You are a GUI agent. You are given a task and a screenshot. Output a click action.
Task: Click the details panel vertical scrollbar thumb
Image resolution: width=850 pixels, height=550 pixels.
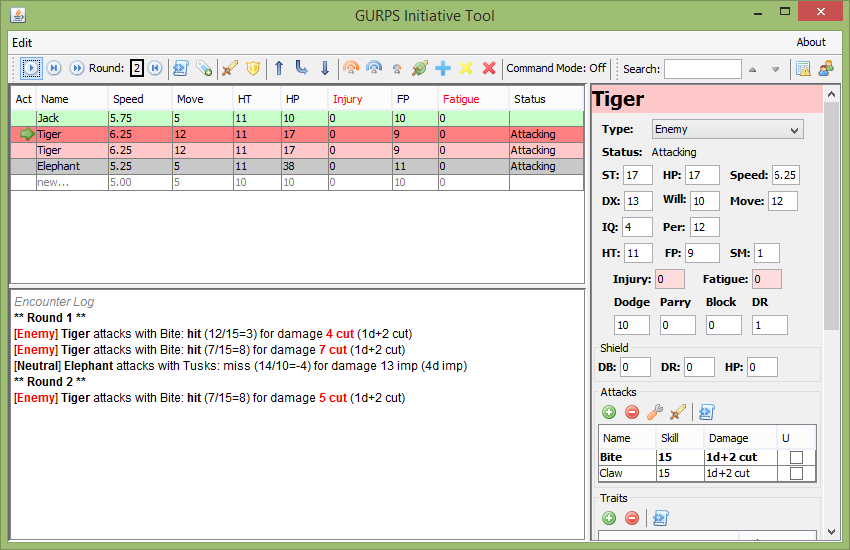832,216
